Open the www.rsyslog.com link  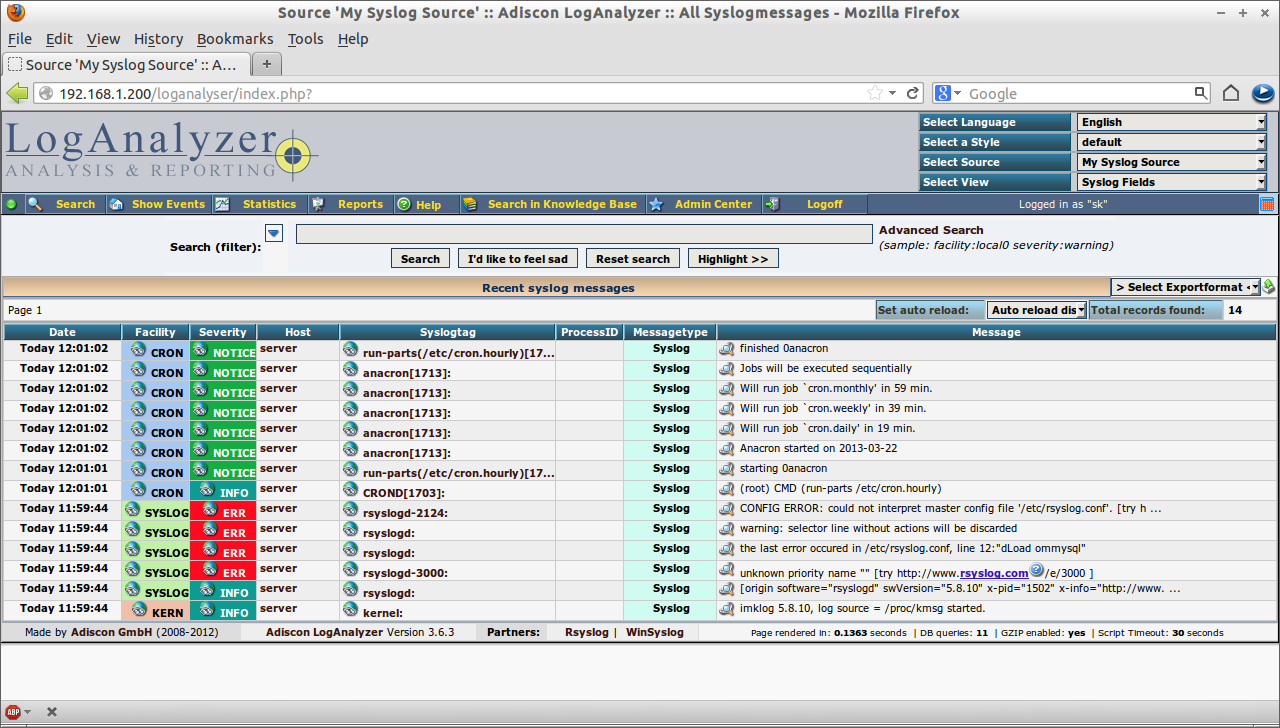994,573
